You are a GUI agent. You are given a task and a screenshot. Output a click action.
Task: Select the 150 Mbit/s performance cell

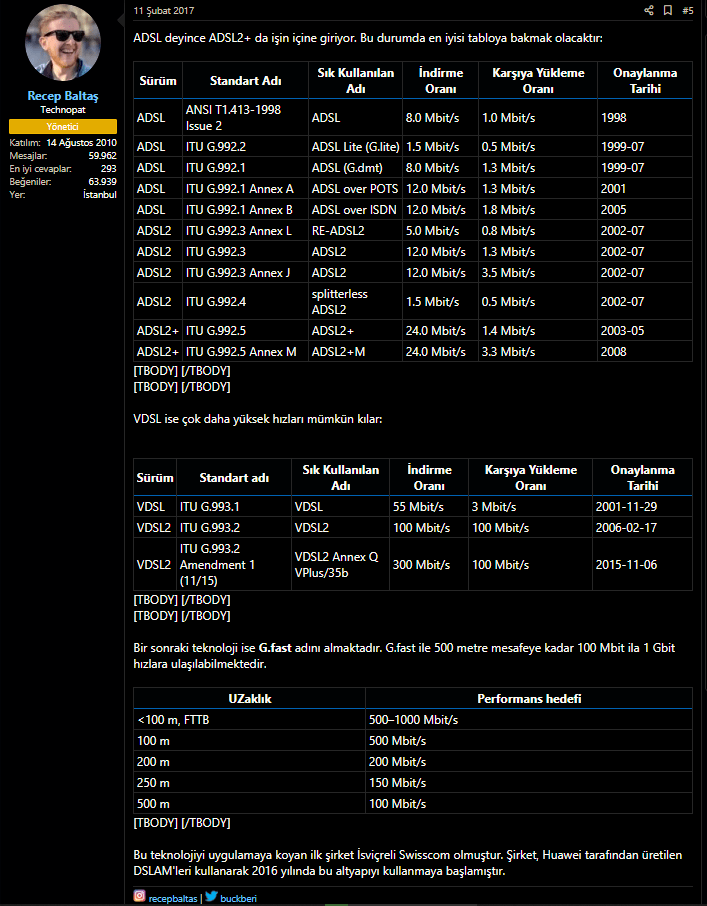[x=529, y=782]
